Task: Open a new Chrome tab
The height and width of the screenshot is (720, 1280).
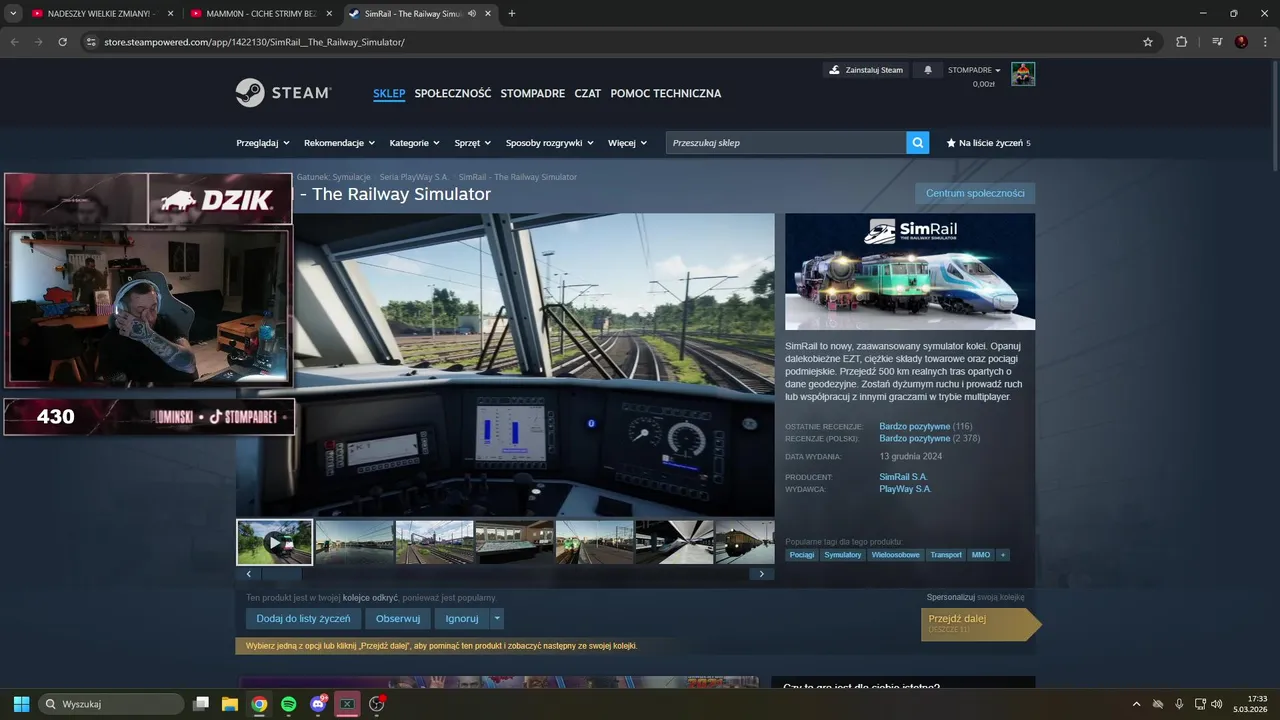Action: pos(512,14)
